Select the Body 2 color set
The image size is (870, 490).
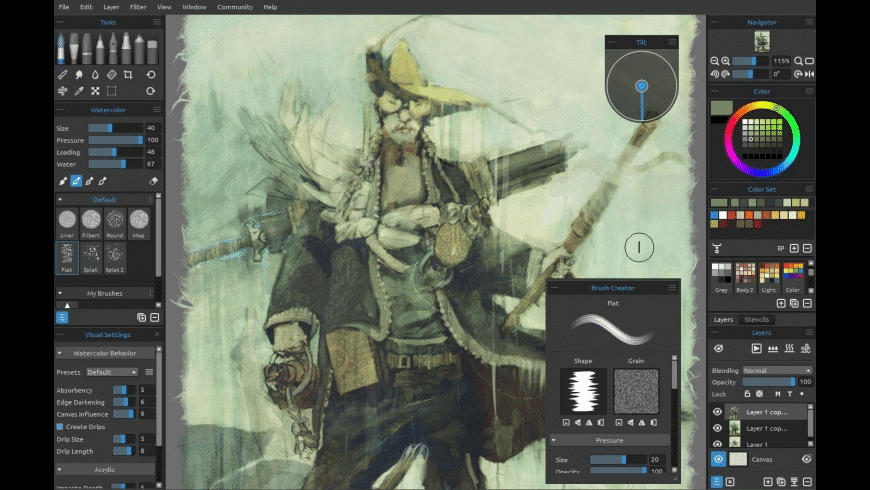point(745,277)
